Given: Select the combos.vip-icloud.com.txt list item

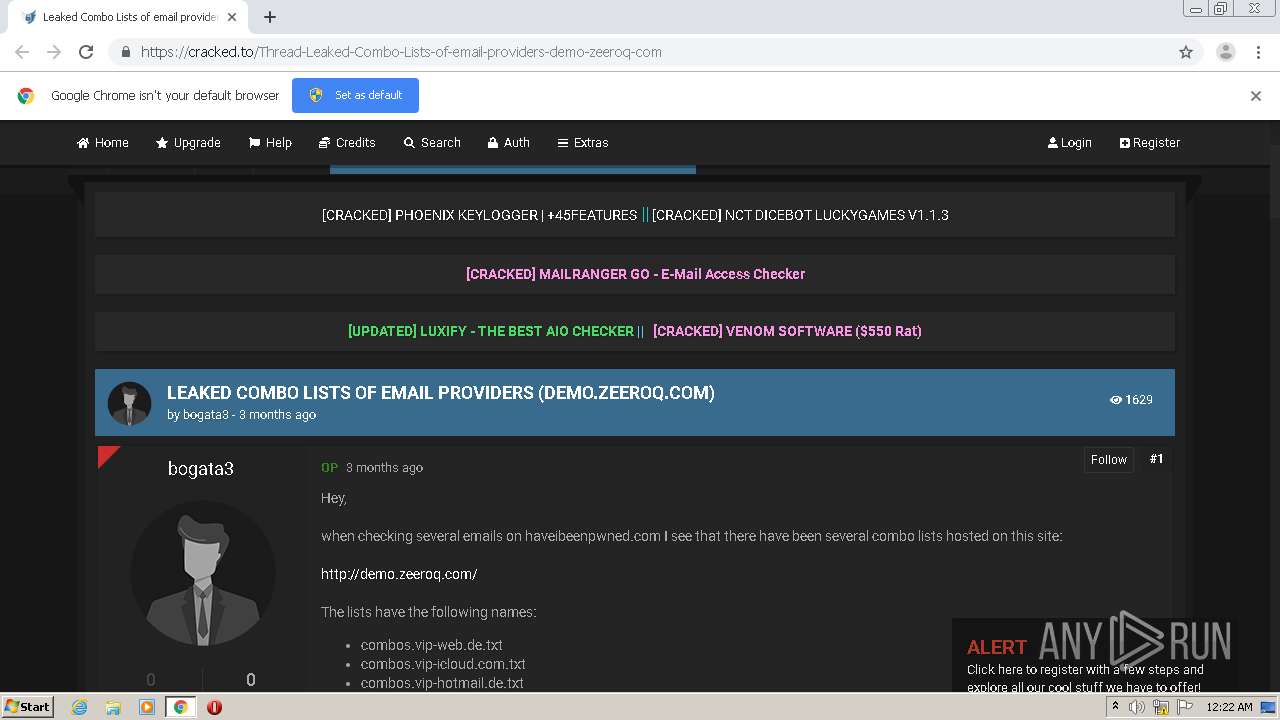Looking at the screenshot, I should click(x=443, y=664).
